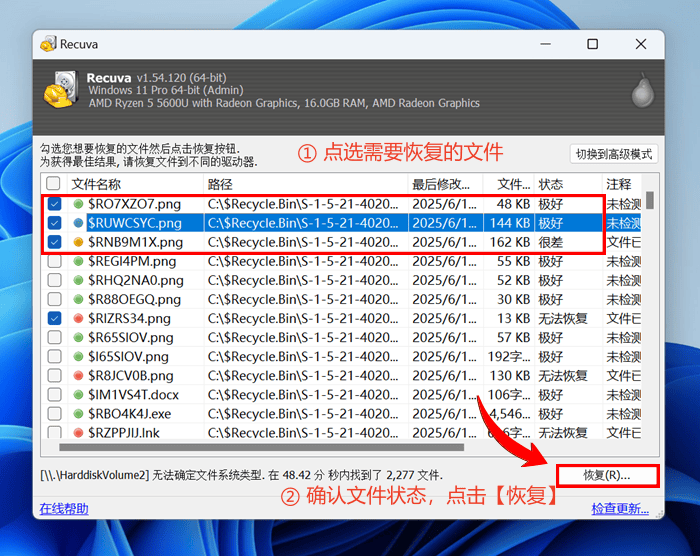Click status bar text about HarddiskVolume2

tap(241, 475)
